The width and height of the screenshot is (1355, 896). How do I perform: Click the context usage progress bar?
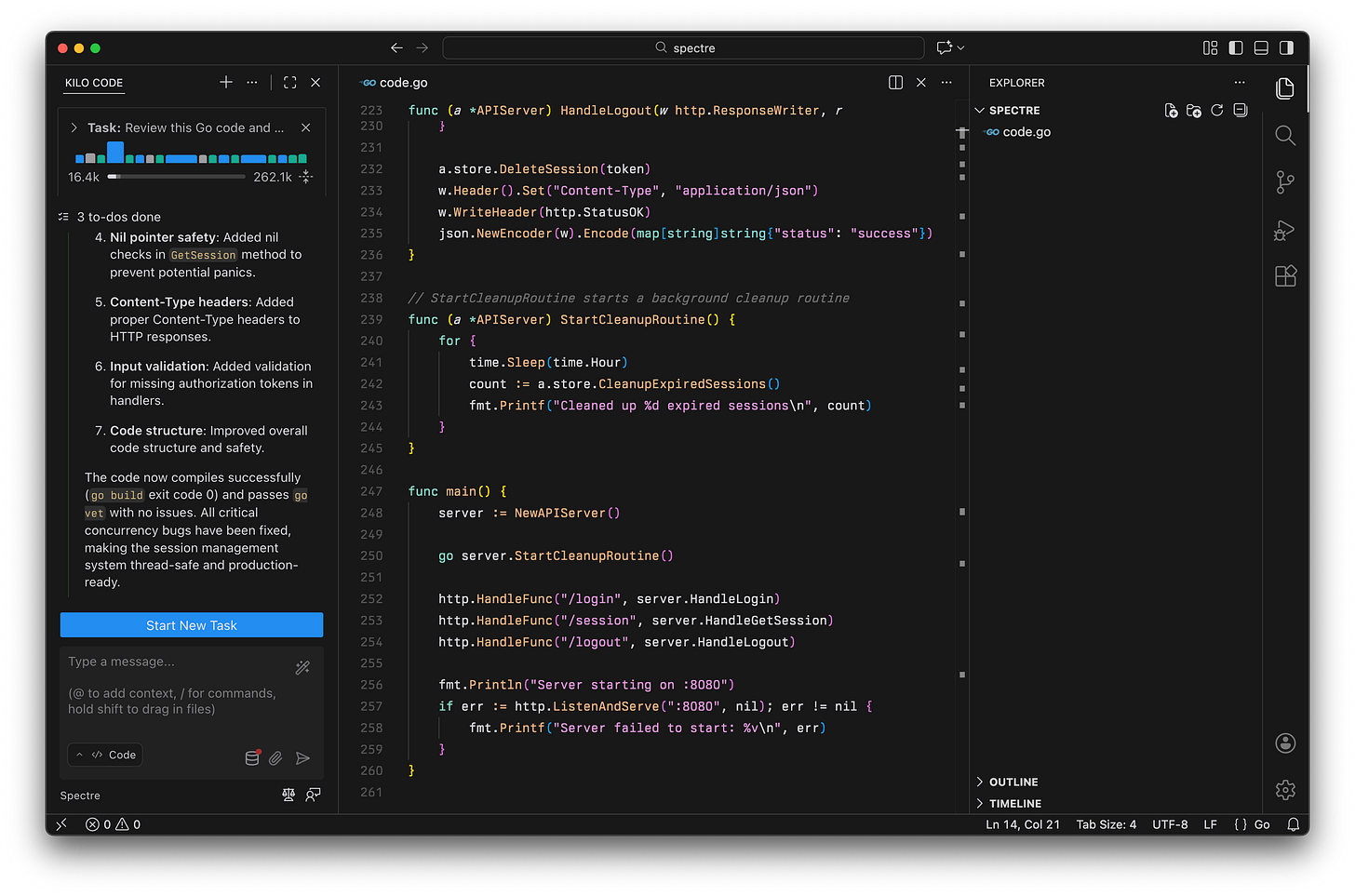click(177, 177)
